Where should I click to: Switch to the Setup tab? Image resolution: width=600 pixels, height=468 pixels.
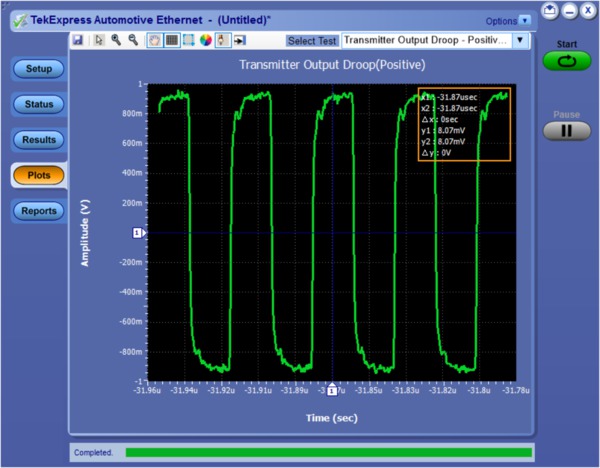pyautogui.click(x=39, y=69)
